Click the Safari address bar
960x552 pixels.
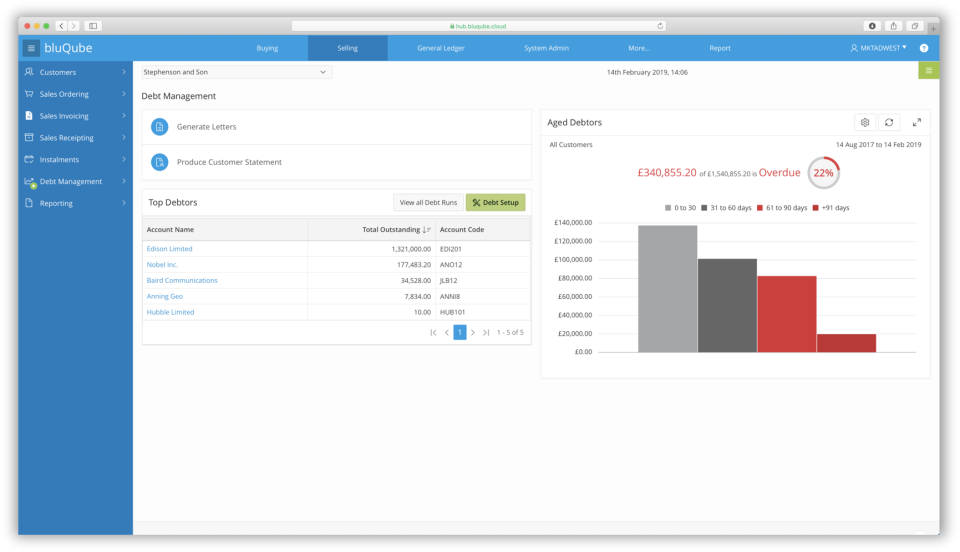pyautogui.click(x=479, y=26)
